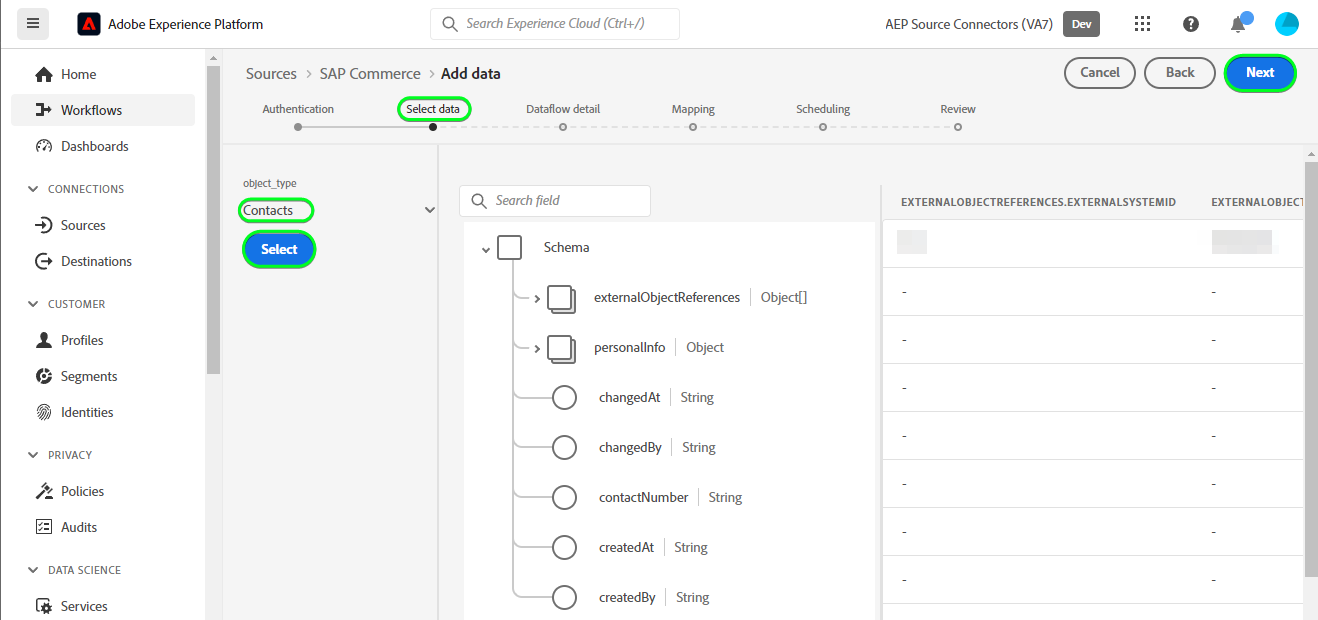The height and width of the screenshot is (620, 1318).
Task: Open the object_type Contacts dropdown
Action: [430, 210]
